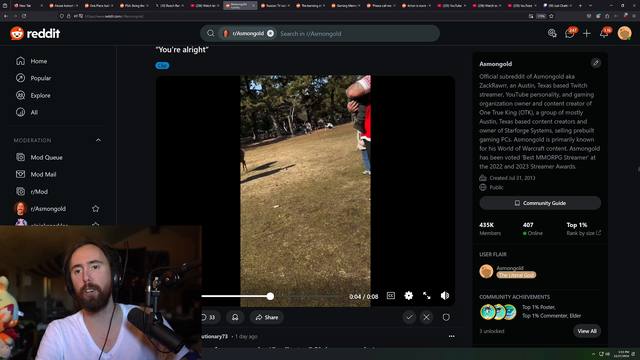Open a new browser tab
This screenshot has width=640, height=360.
coord(580,6)
